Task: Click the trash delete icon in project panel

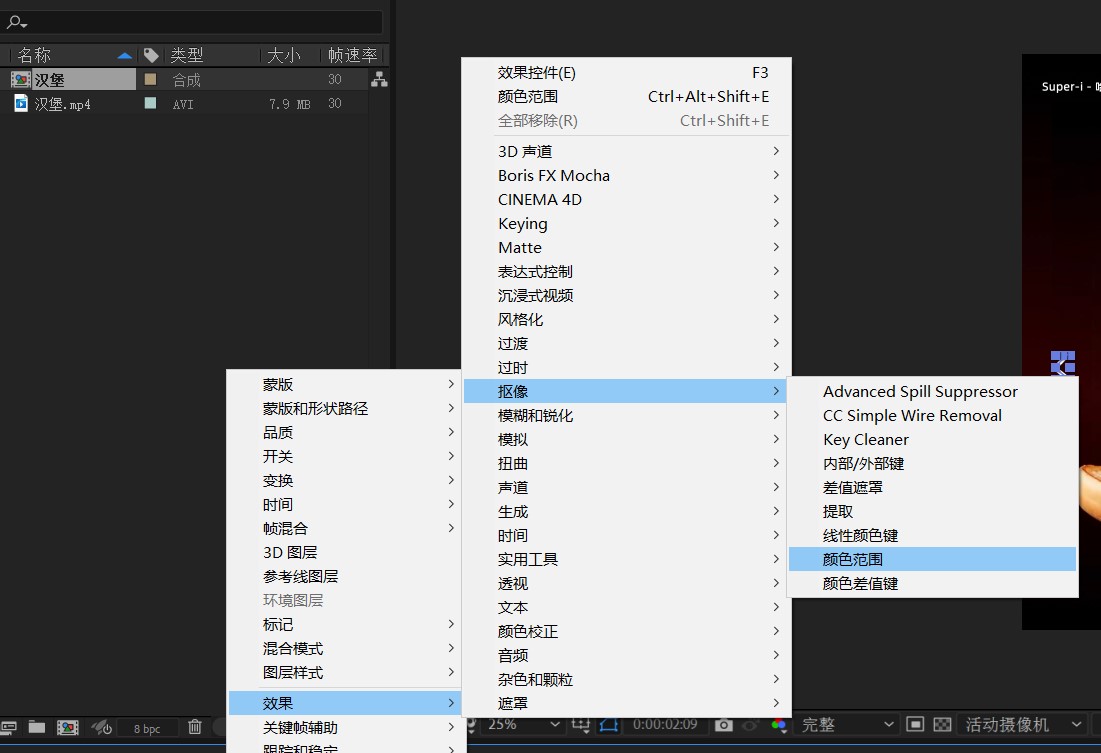Action: pyautogui.click(x=195, y=727)
